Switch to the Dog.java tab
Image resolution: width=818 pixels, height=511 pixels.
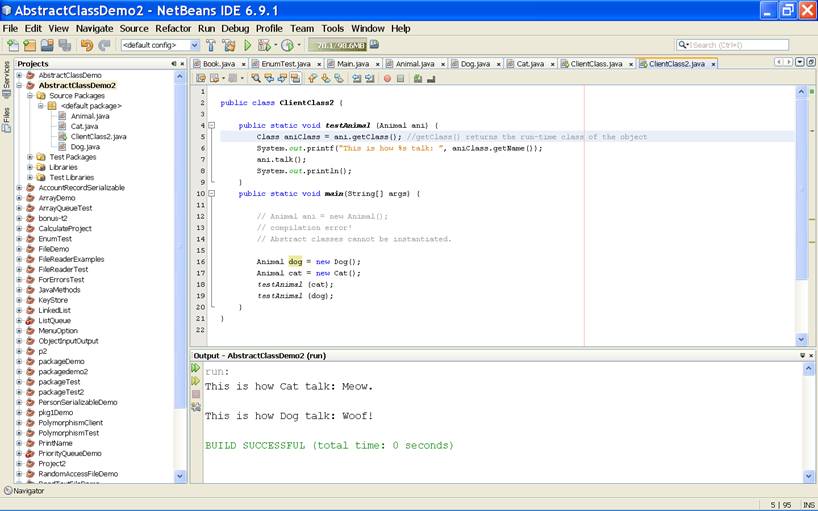[475, 64]
